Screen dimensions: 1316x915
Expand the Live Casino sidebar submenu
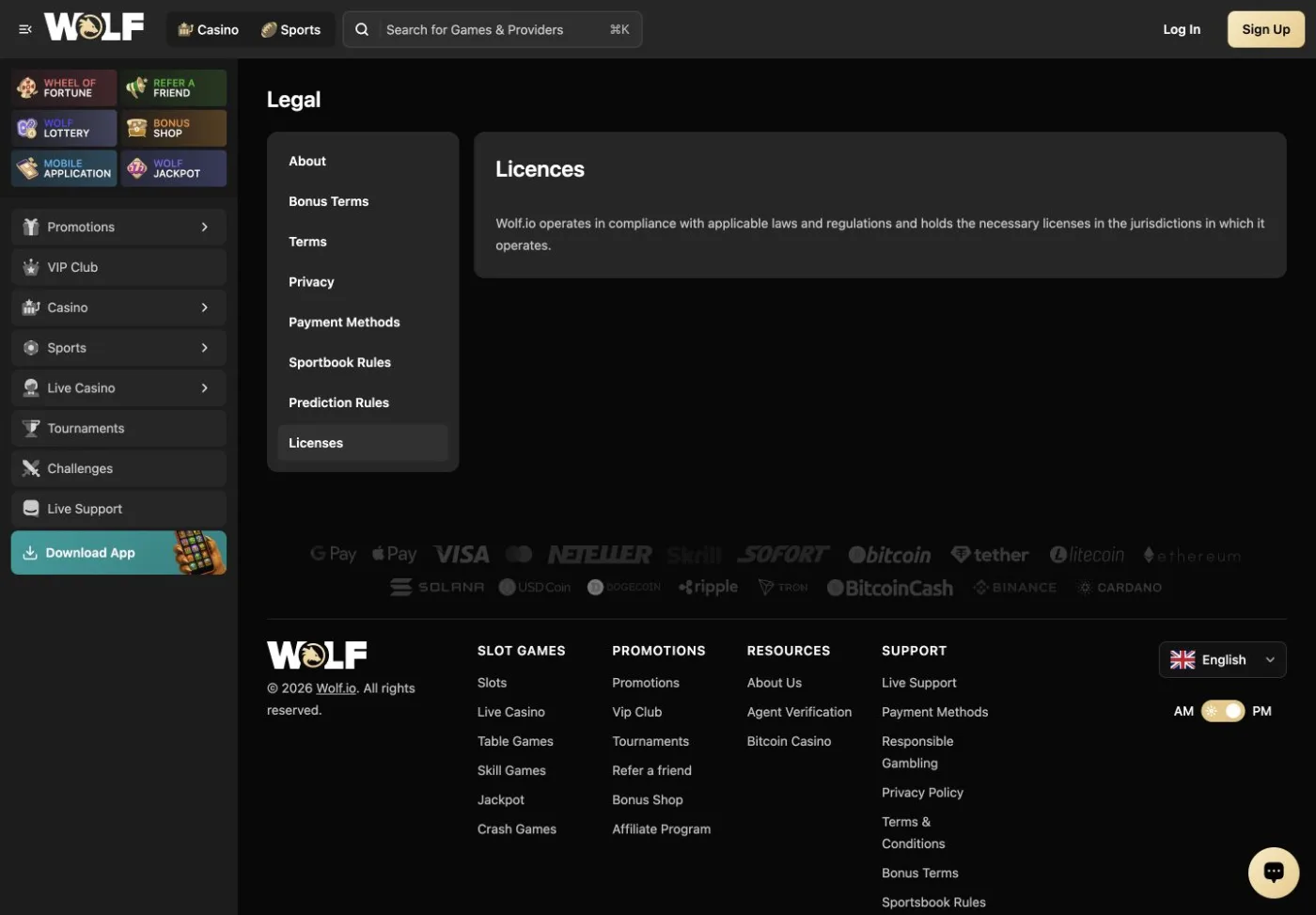(118, 388)
